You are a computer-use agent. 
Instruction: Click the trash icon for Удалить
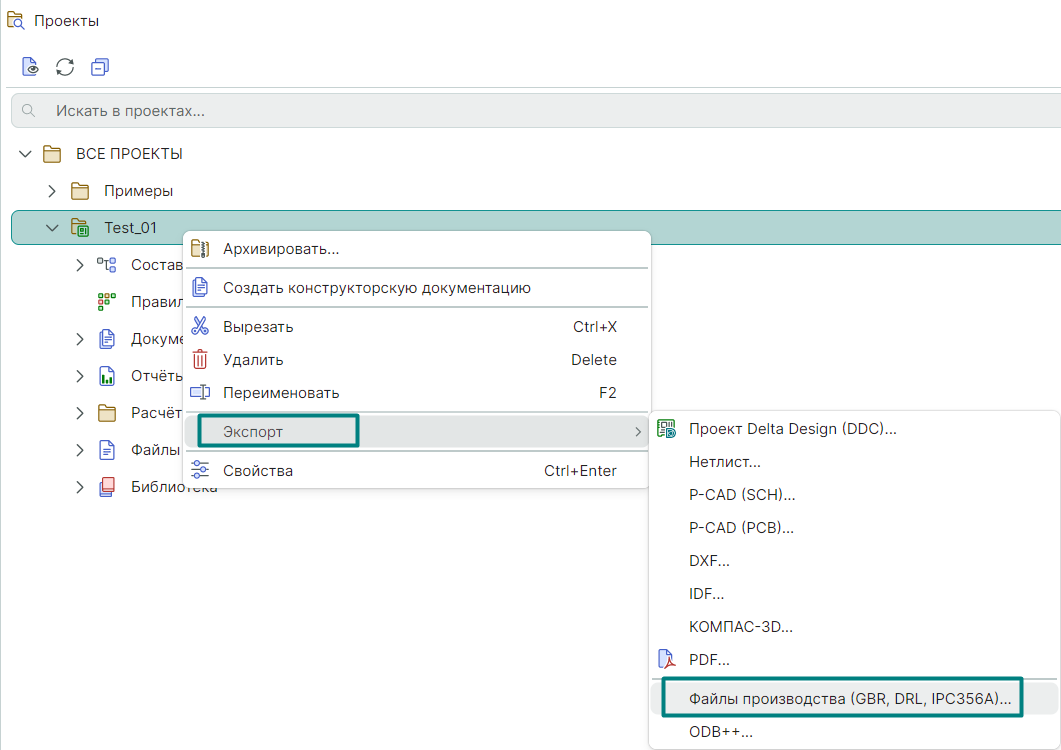click(x=201, y=359)
